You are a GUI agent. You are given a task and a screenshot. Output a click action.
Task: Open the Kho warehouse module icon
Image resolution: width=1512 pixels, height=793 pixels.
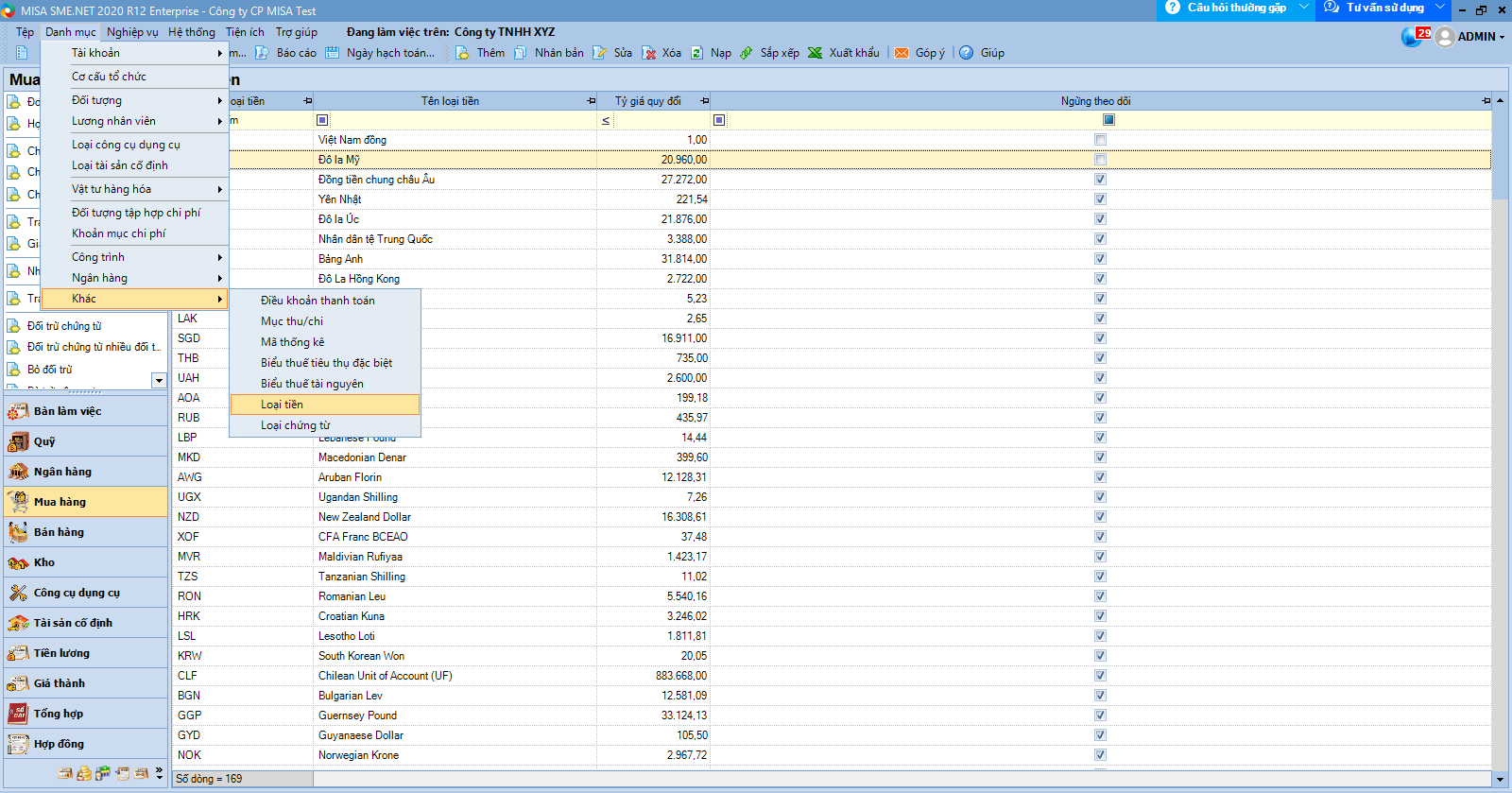18,562
